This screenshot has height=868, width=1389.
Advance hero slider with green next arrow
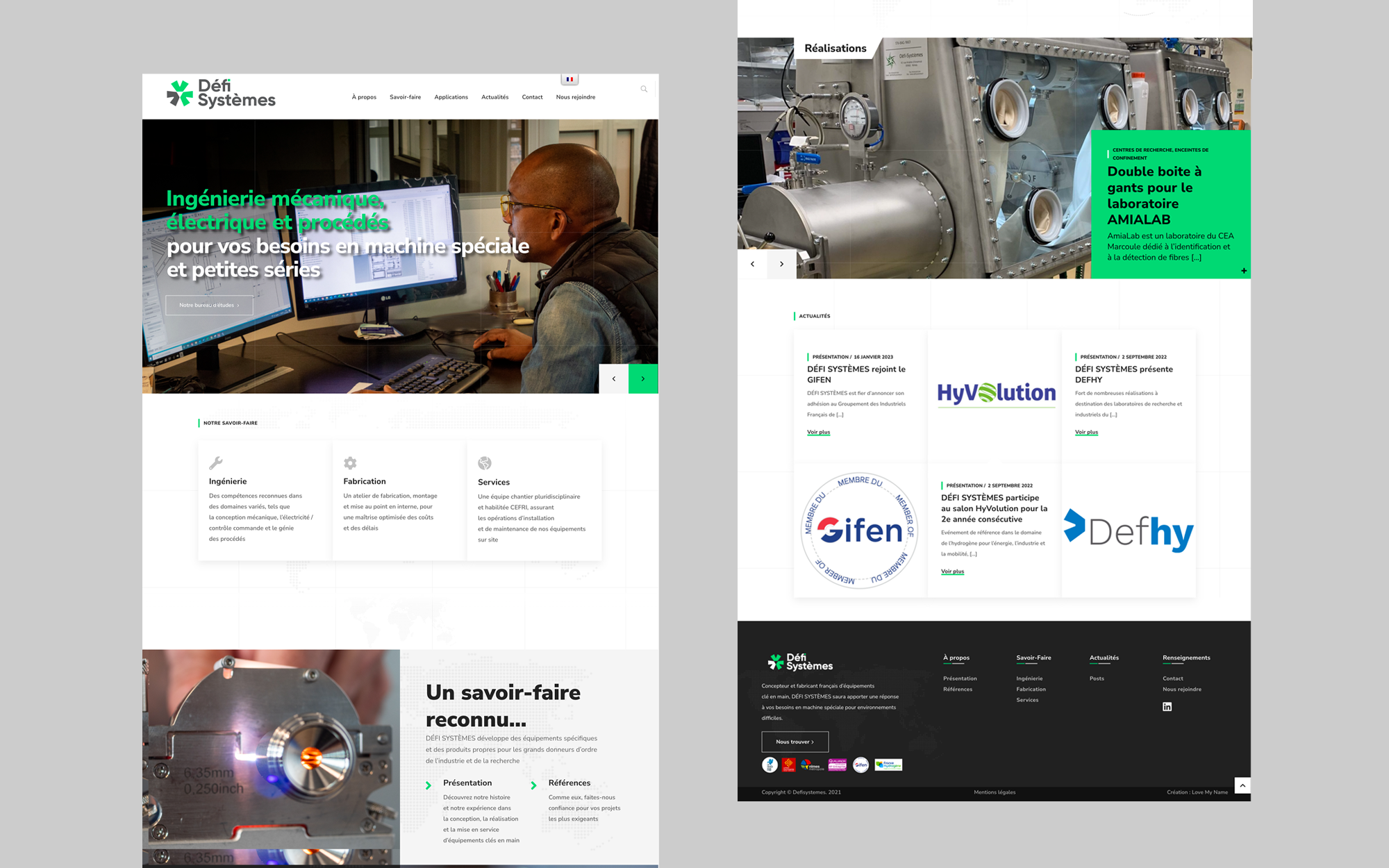pos(643,378)
